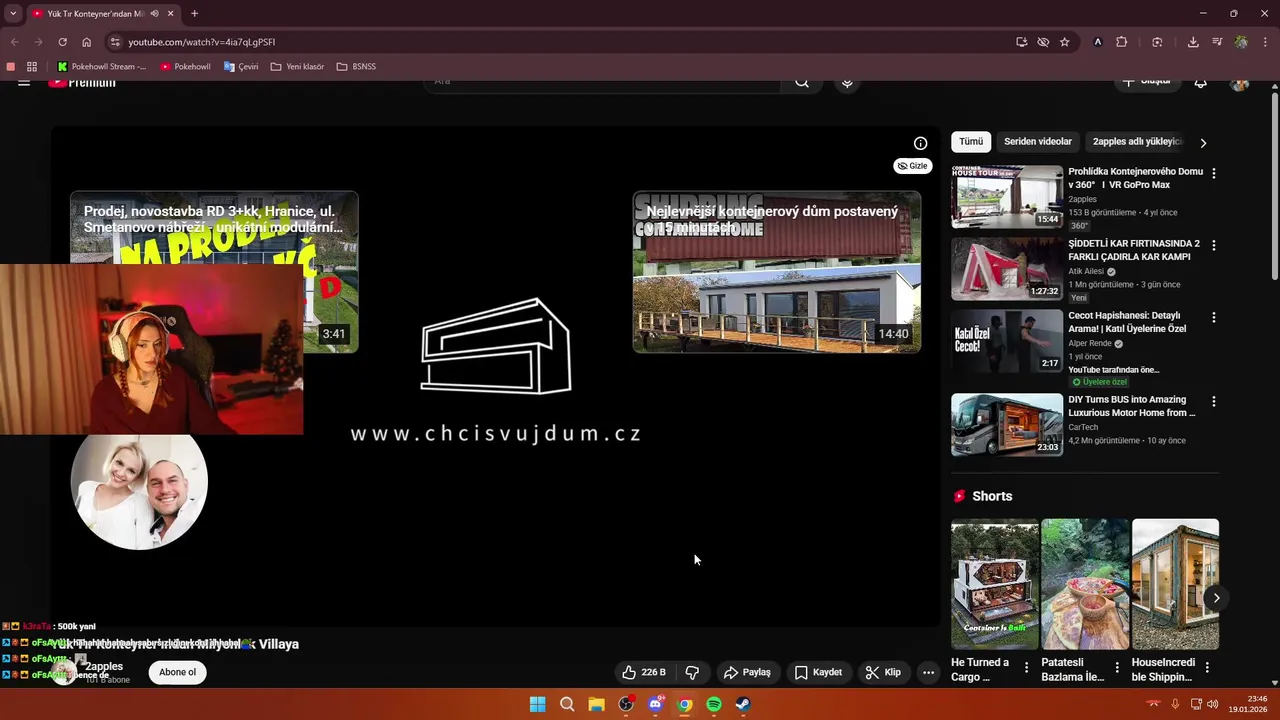Like the video with 226 B
The width and height of the screenshot is (1280, 720).
pos(644,672)
